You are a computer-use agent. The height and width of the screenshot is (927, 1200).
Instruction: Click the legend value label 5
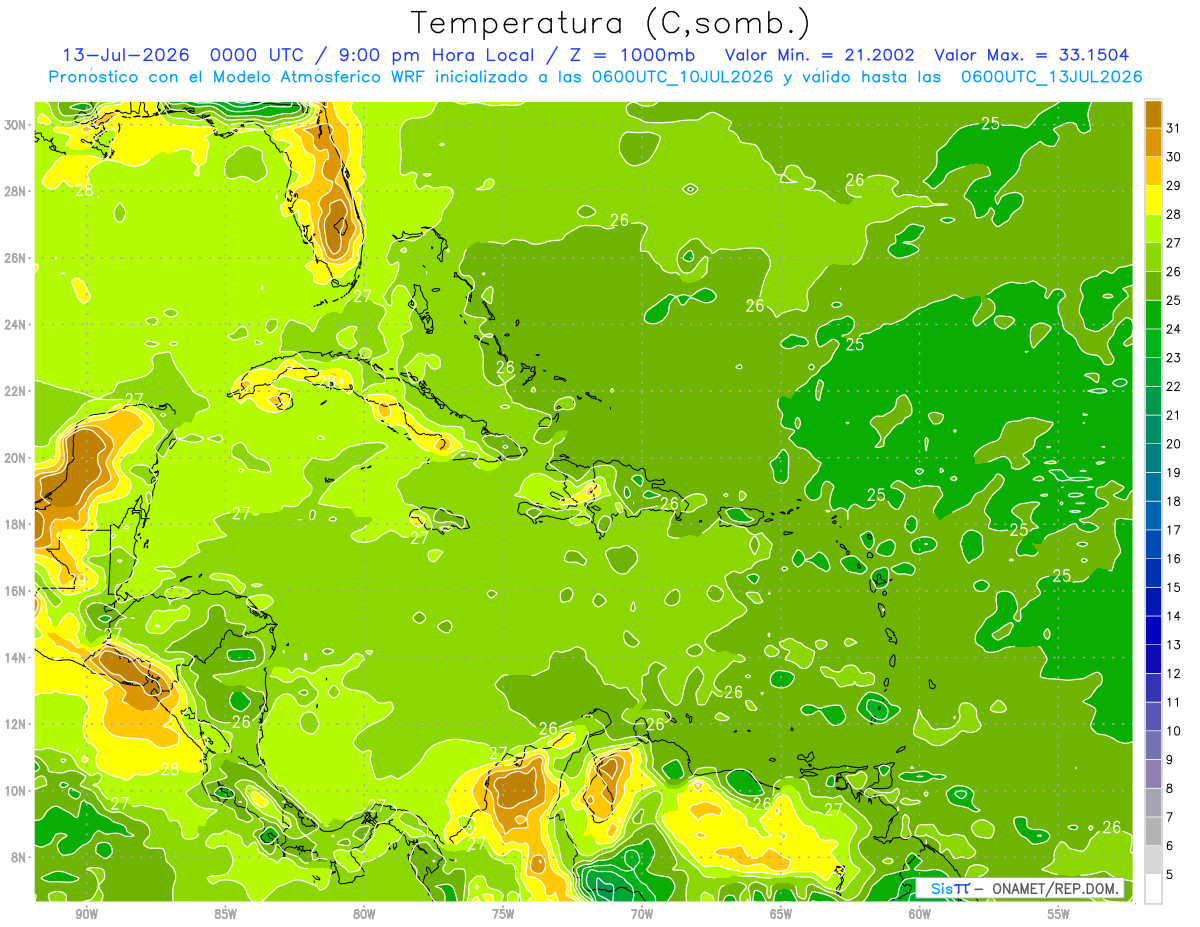(x=1170, y=874)
